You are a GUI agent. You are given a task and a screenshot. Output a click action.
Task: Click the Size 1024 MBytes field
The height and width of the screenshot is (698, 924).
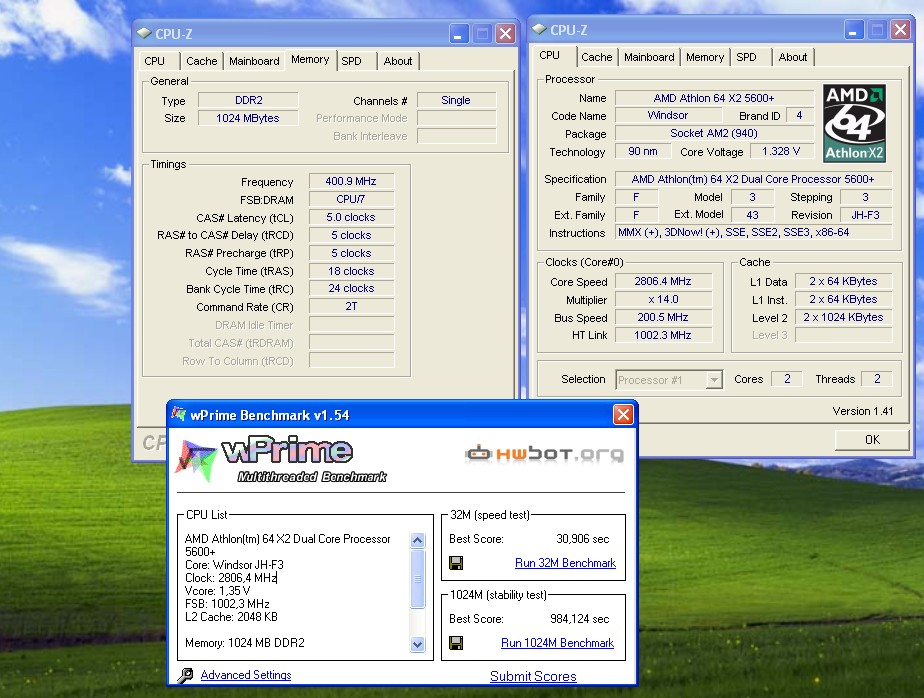pyautogui.click(x=248, y=118)
